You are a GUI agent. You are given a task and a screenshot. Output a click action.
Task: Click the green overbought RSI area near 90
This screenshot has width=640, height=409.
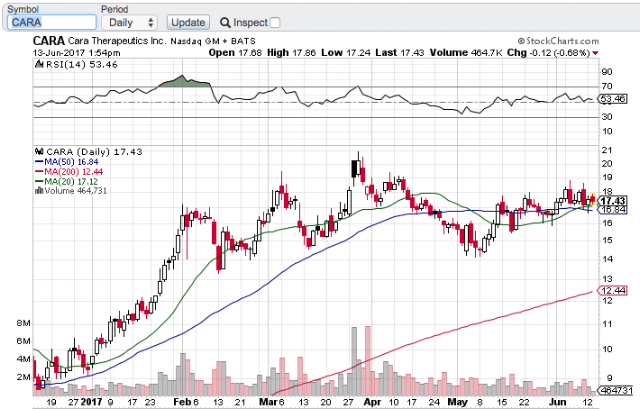click(x=184, y=81)
